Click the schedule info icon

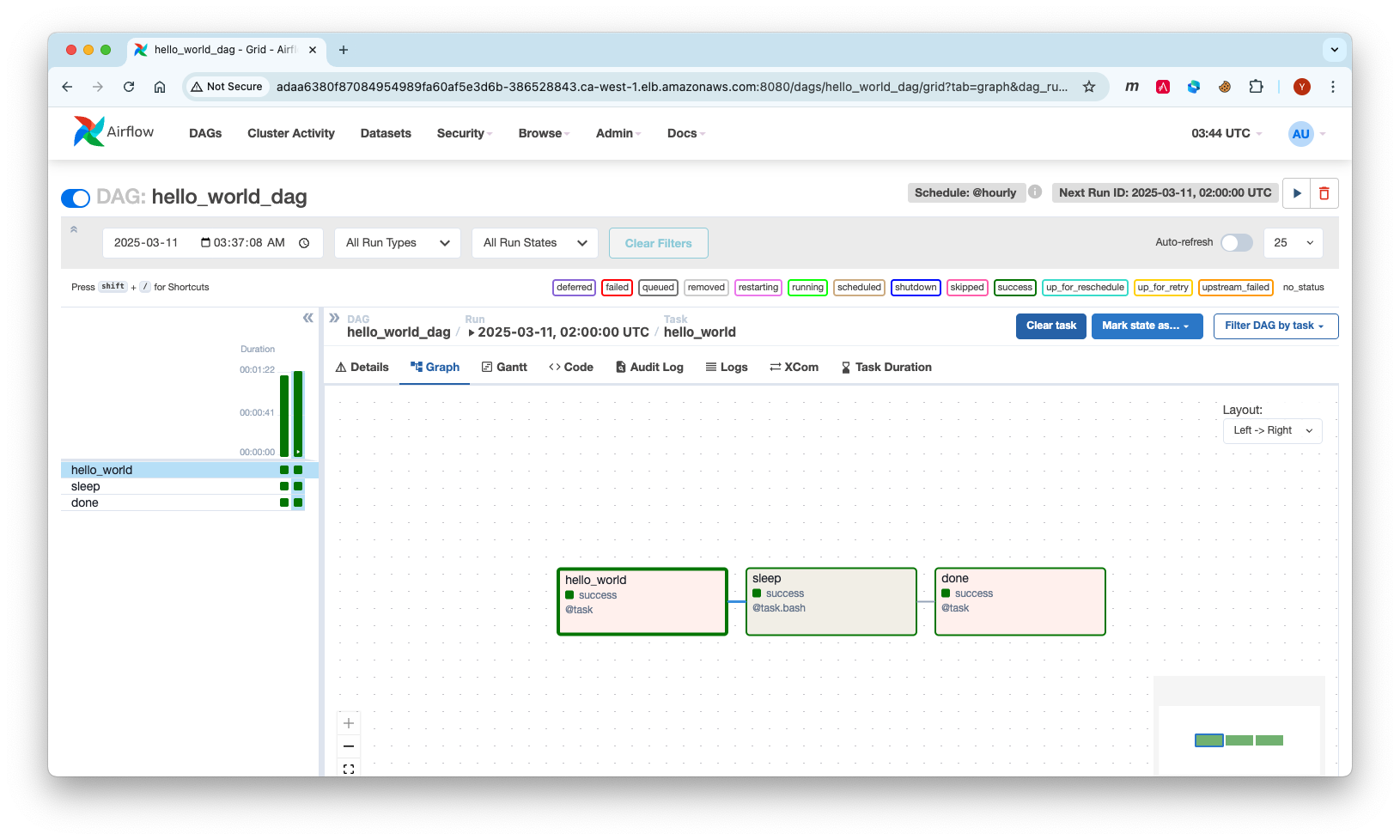(x=1035, y=192)
